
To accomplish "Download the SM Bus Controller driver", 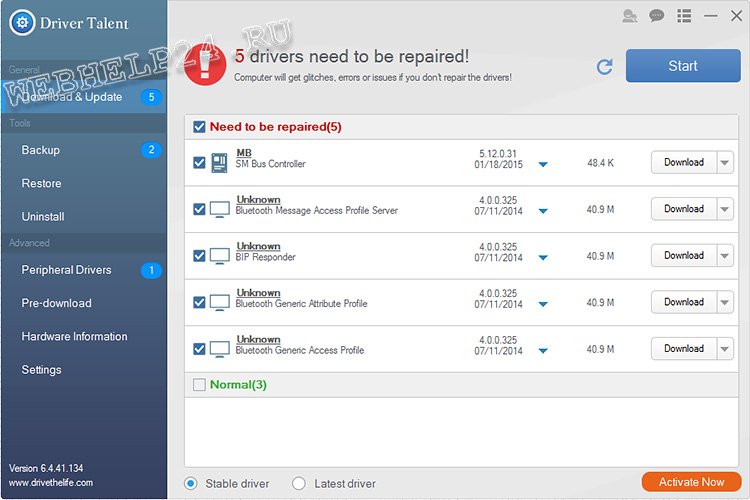I will 684,163.
